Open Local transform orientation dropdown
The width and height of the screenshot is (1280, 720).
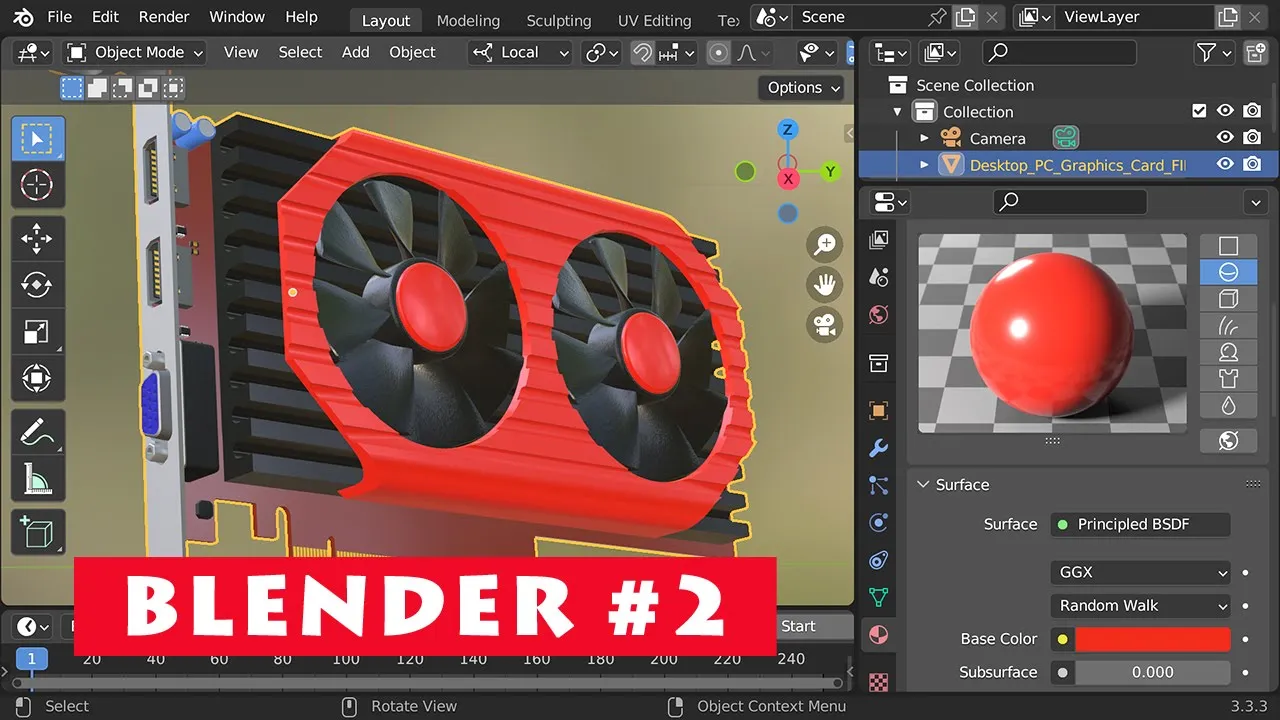(x=521, y=53)
